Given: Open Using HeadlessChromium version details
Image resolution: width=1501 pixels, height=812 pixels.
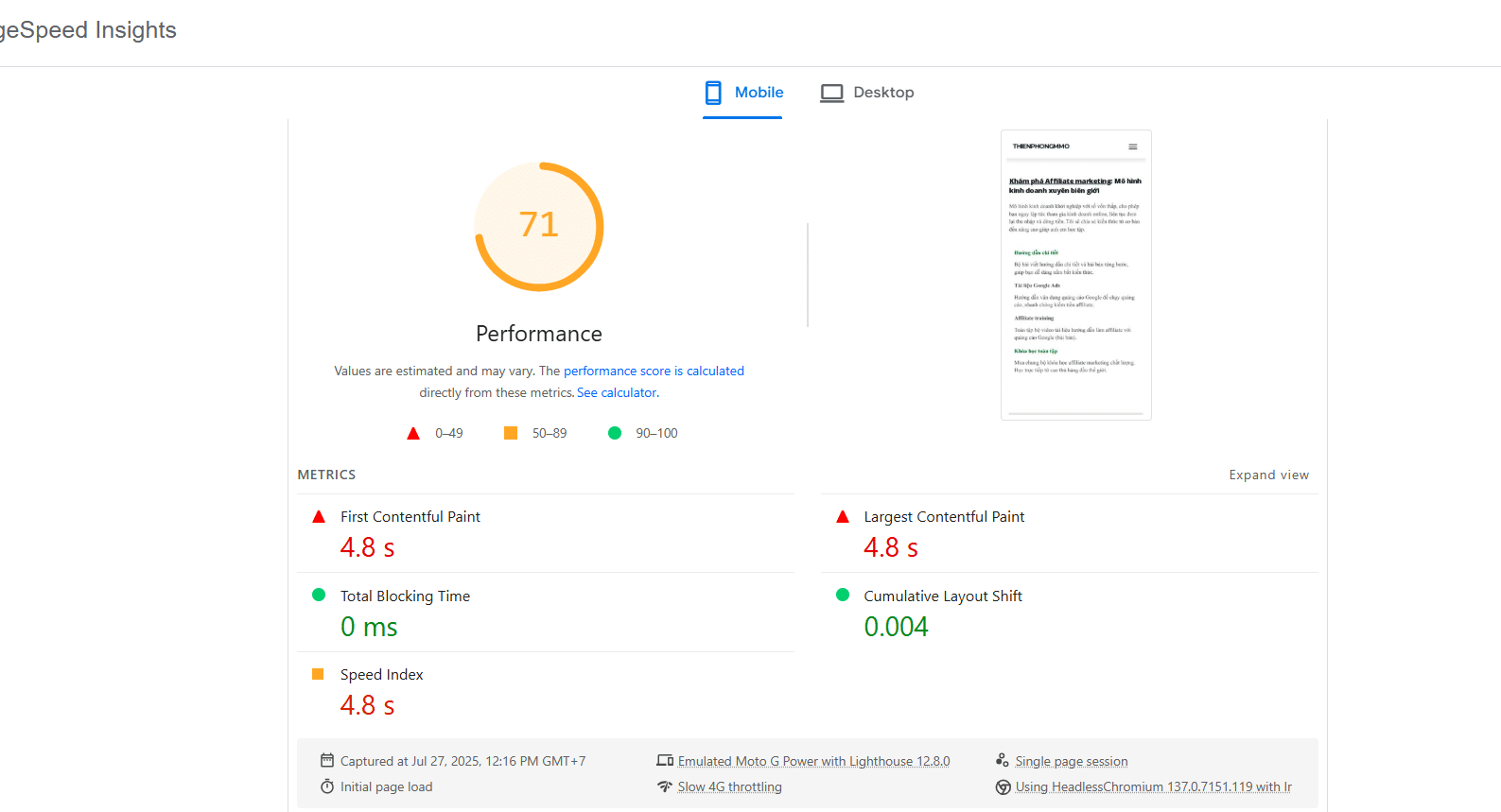Looking at the screenshot, I should (1153, 787).
